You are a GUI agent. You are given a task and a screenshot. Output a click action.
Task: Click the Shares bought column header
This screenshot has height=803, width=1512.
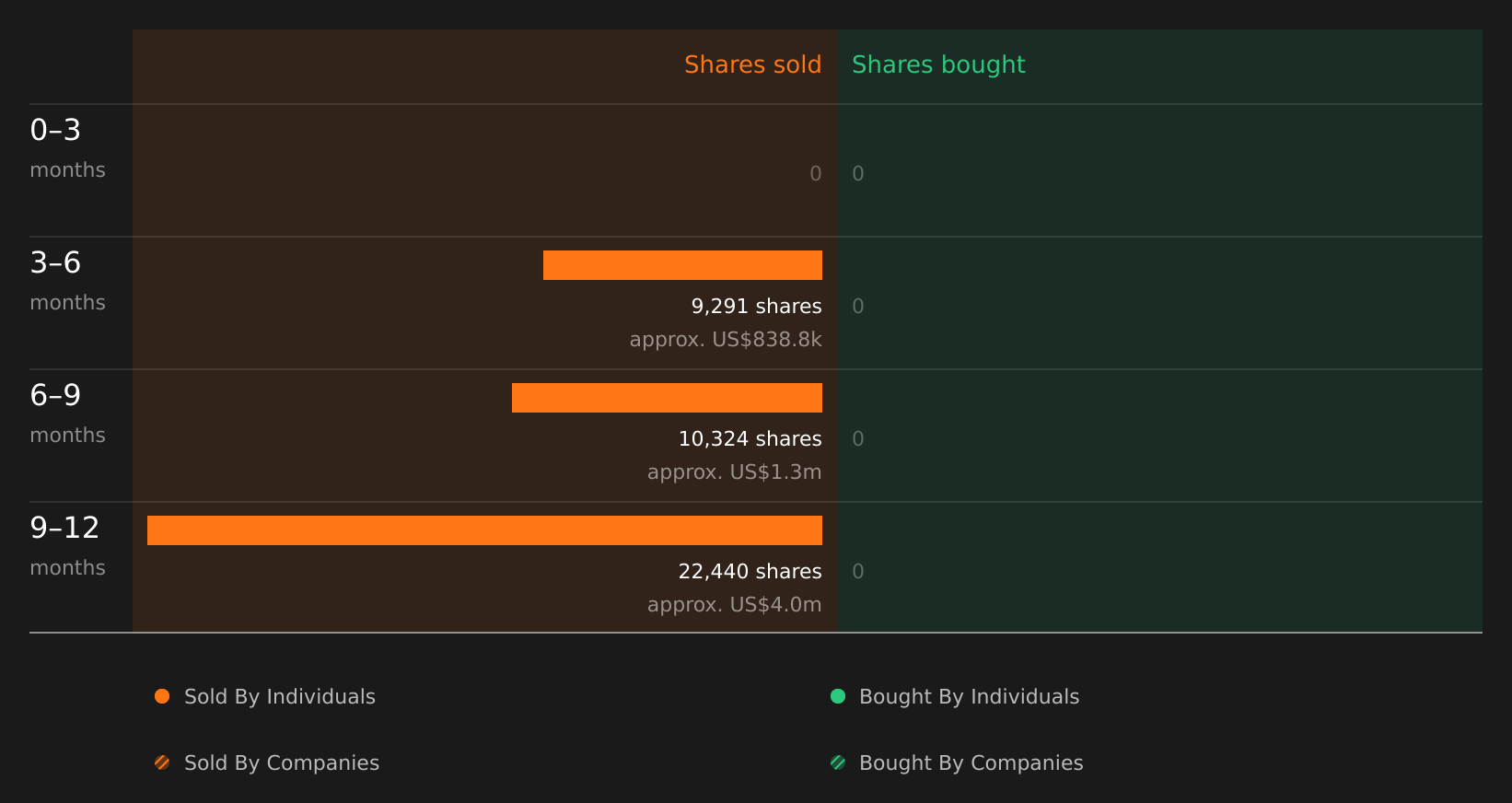[x=938, y=65]
